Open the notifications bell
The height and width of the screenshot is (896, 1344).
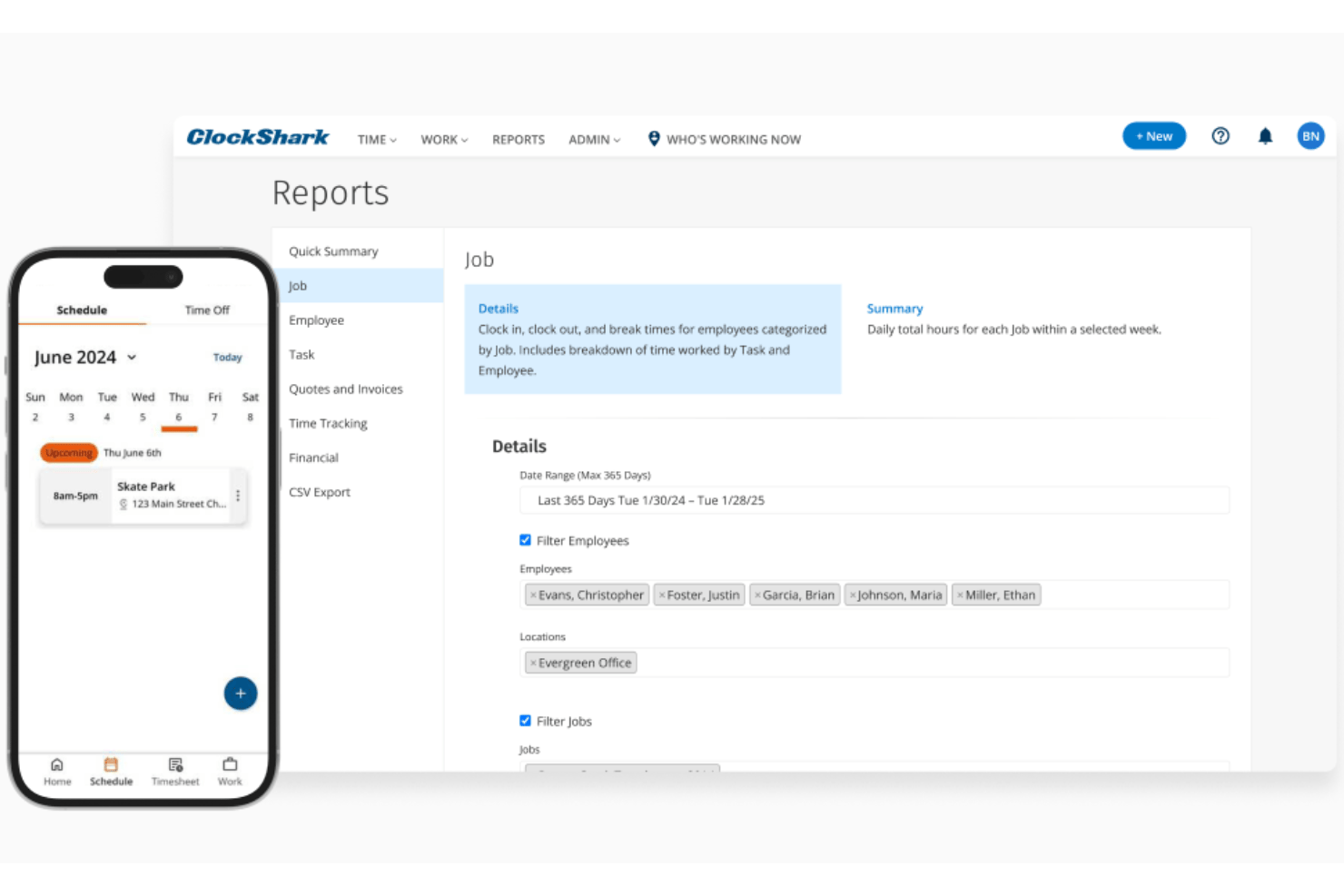coord(1265,136)
